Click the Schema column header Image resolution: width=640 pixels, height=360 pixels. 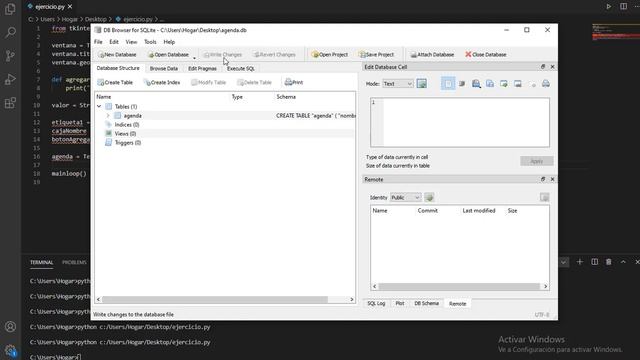point(286,97)
